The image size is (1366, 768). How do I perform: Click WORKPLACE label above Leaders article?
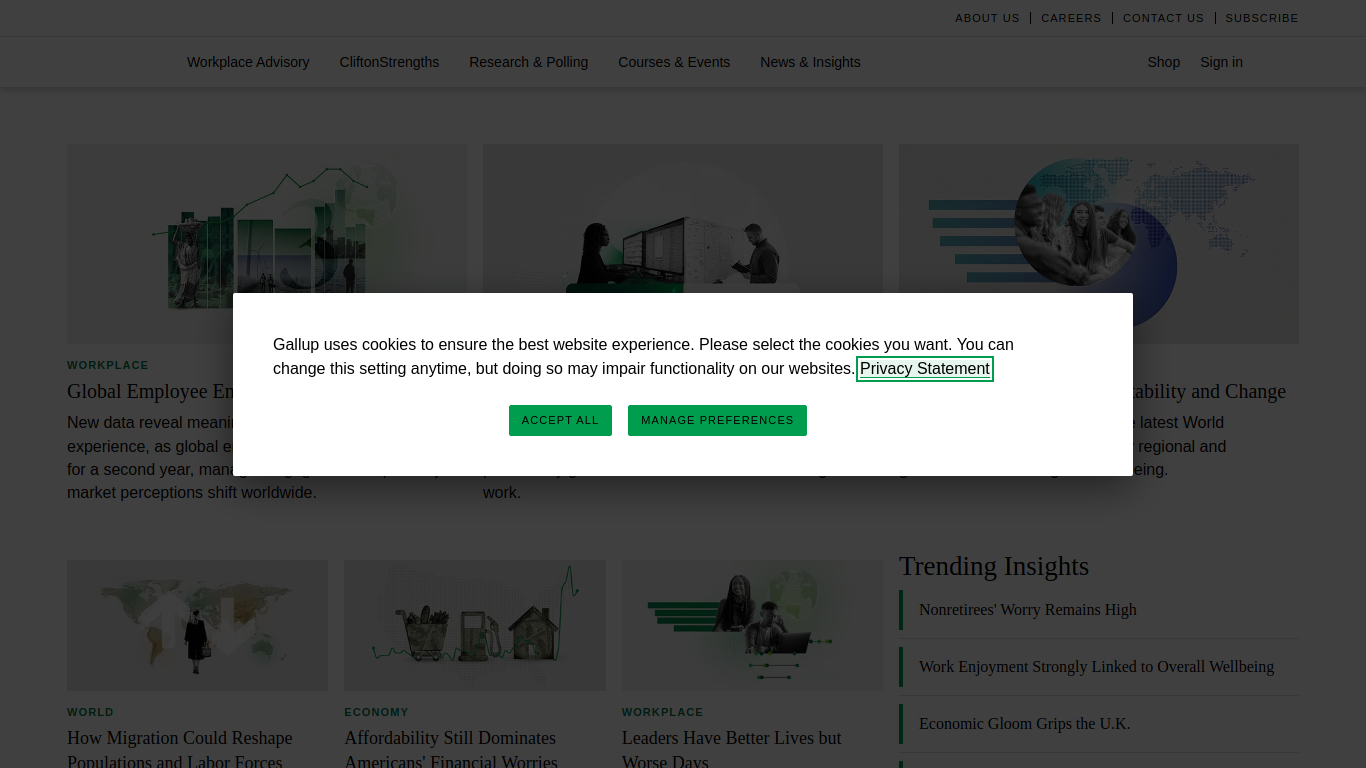[x=662, y=712]
